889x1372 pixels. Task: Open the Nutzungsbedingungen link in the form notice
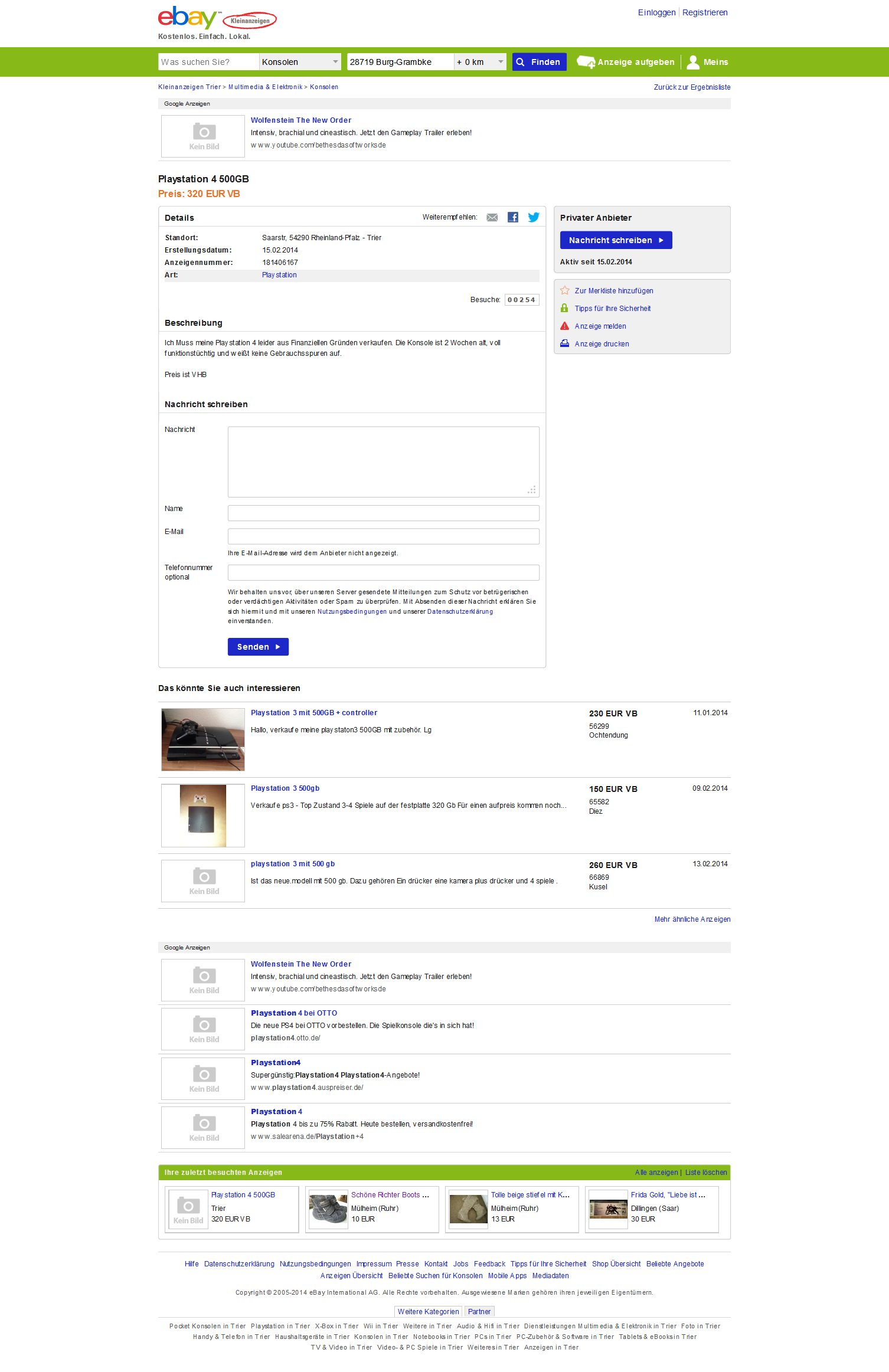pyautogui.click(x=352, y=611)
